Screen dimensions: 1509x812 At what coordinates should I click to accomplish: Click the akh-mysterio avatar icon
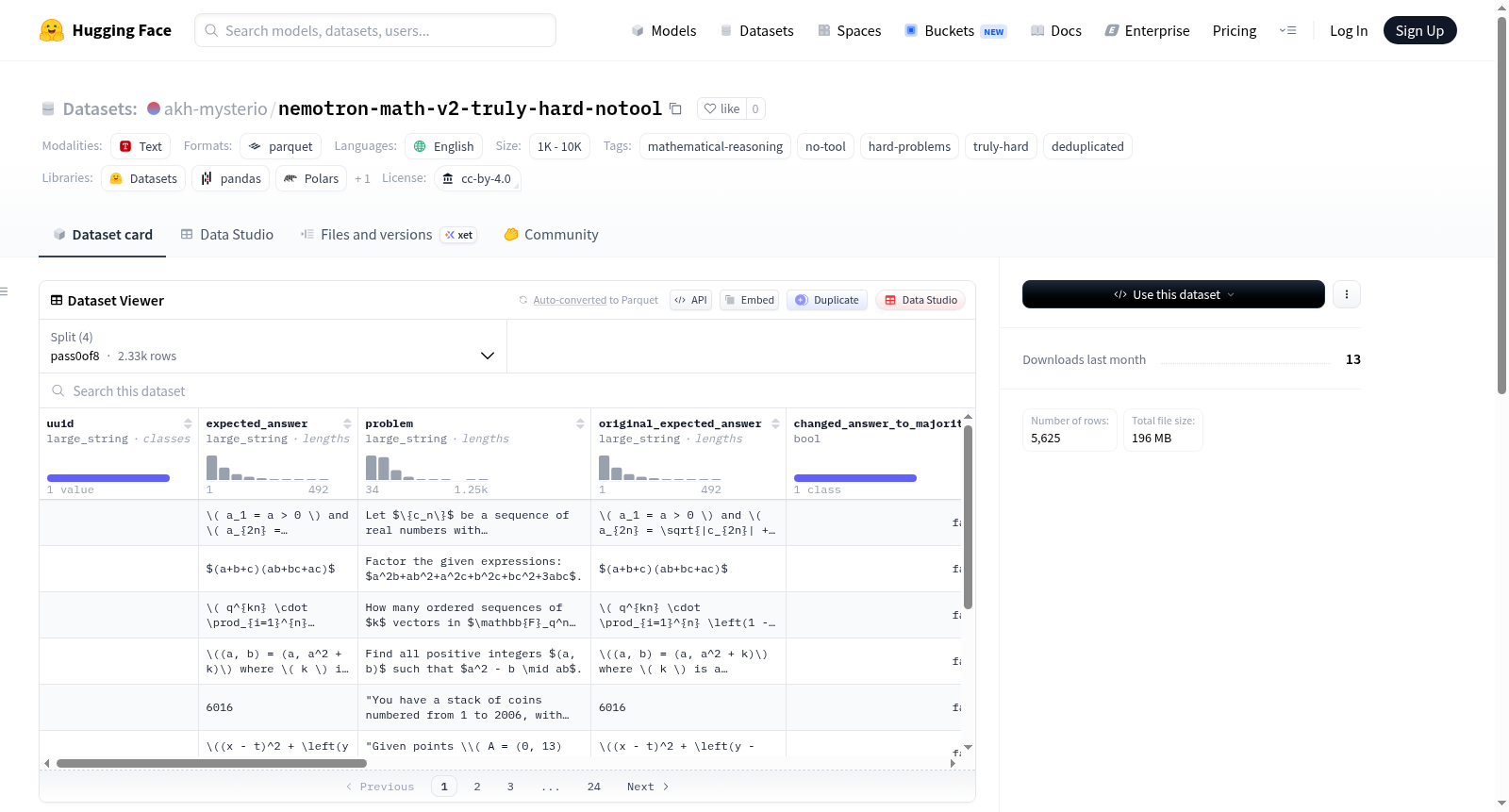pyautogui.click(x=154, y=108)
